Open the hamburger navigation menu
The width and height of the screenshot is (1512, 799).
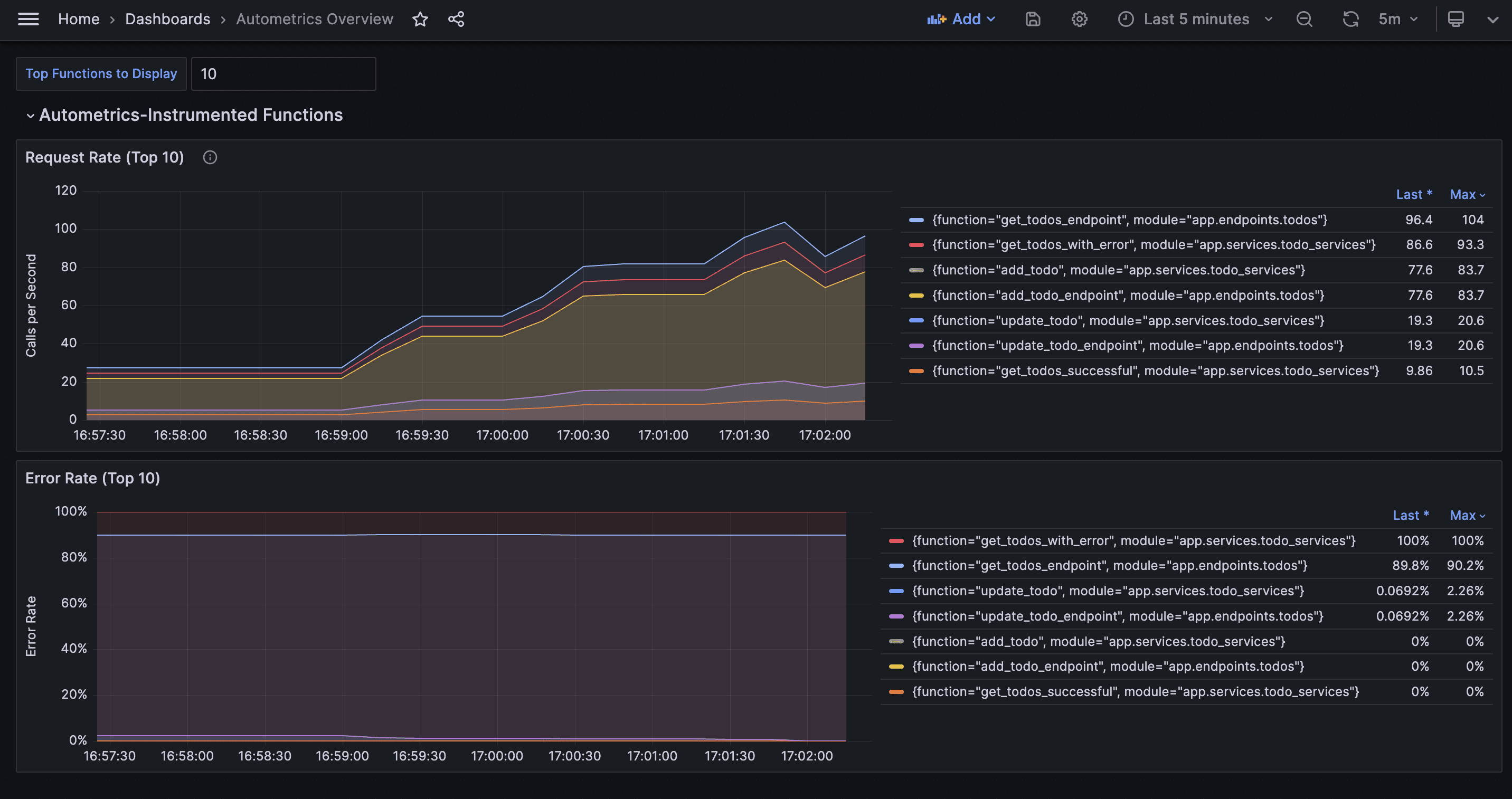tap(28, 20)
